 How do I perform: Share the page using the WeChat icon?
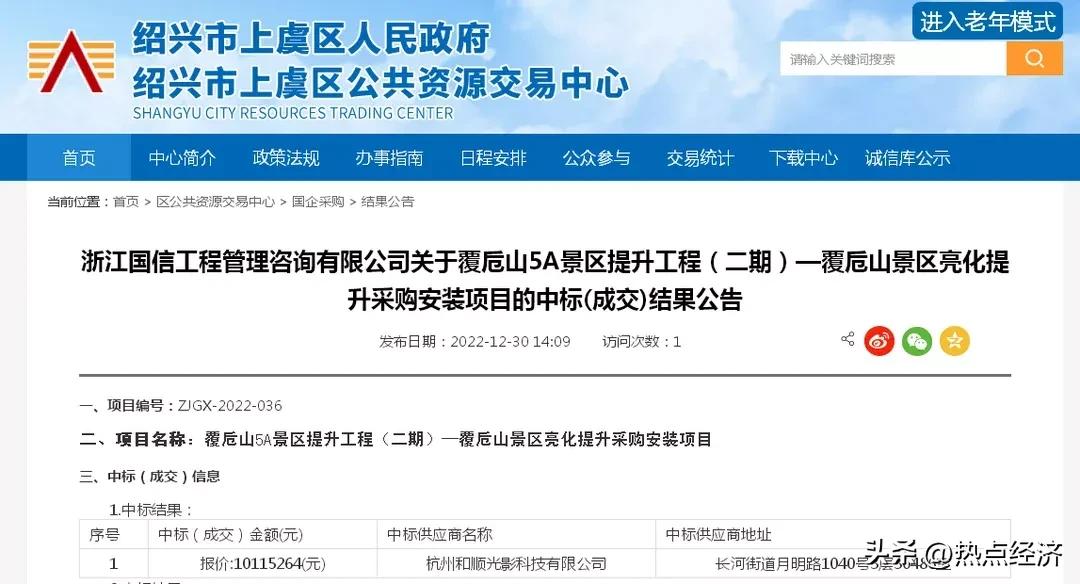pos(916,341)
